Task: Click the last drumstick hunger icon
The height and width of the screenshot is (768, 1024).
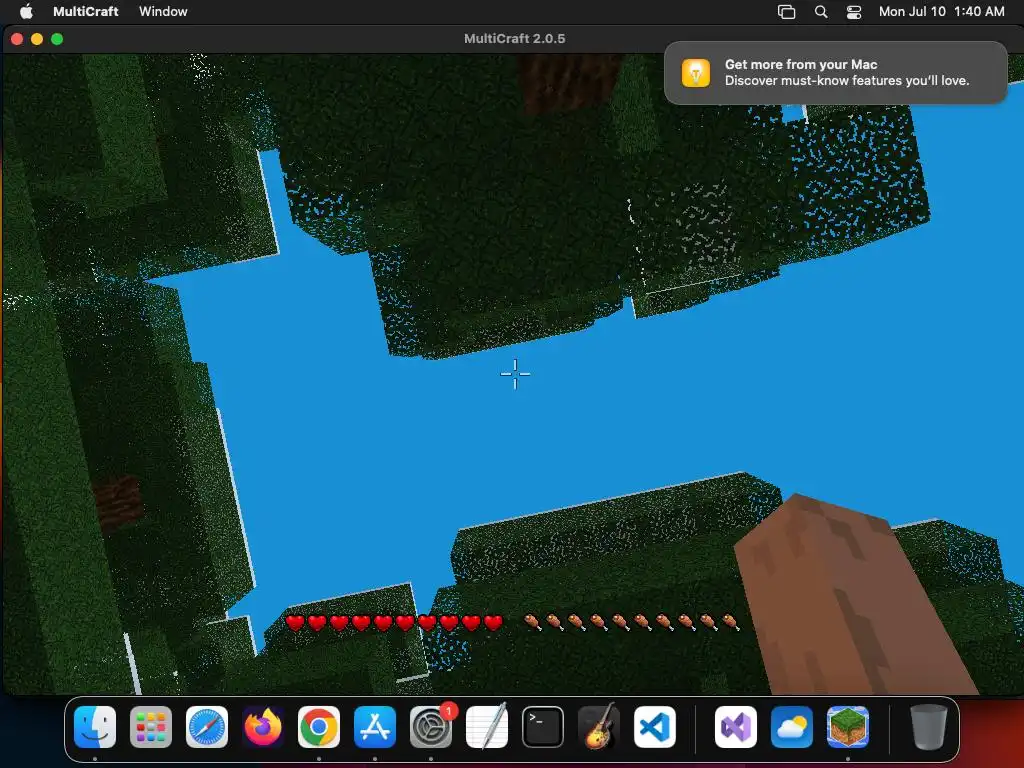Action: coord(730,622)
